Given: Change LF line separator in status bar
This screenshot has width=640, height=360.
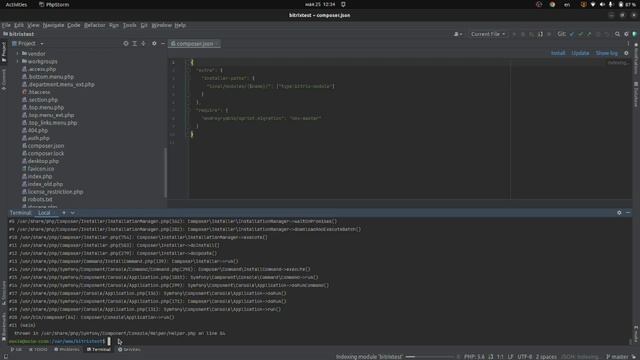Looking at the screenshot, I should point(510,357).
